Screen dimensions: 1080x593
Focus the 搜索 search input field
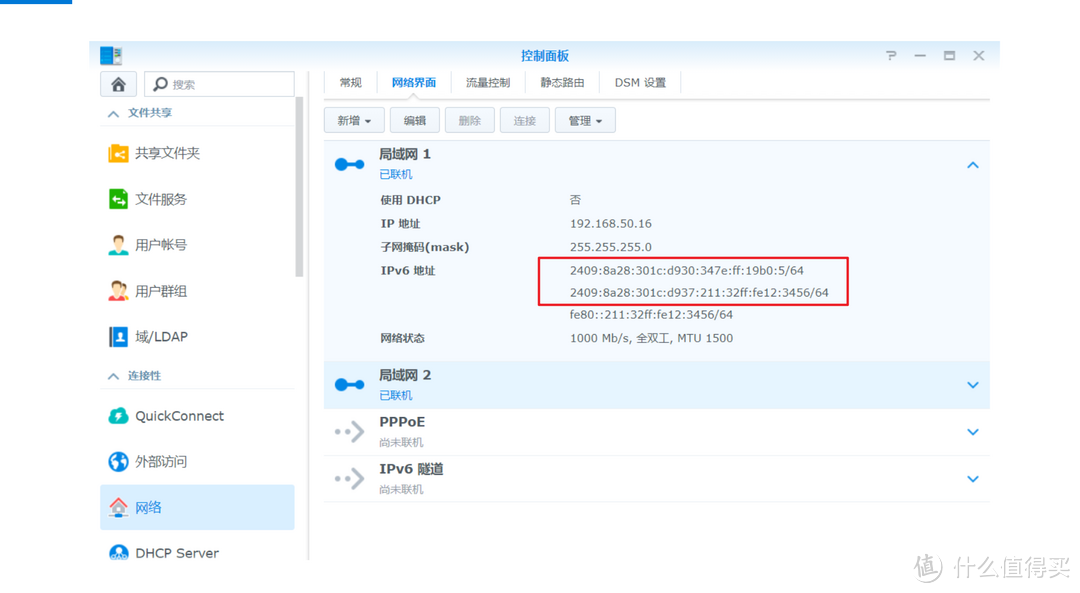click(x=220, y=84)
